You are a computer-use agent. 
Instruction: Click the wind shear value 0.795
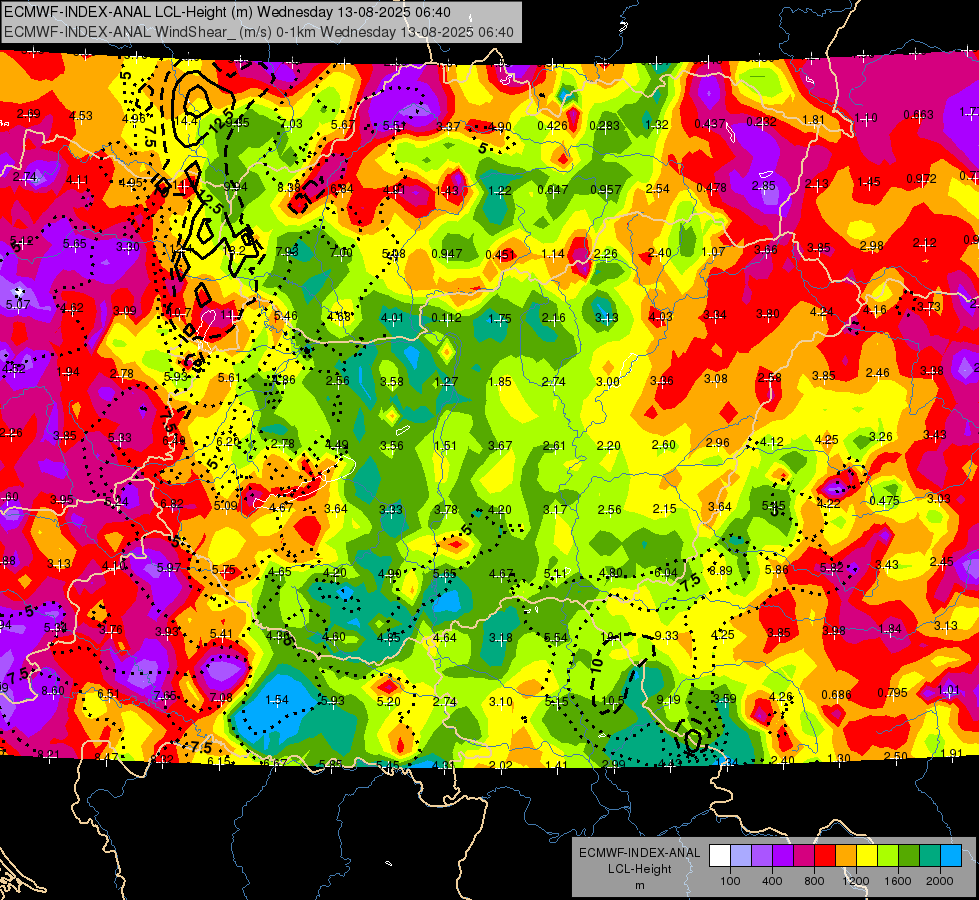892,692
